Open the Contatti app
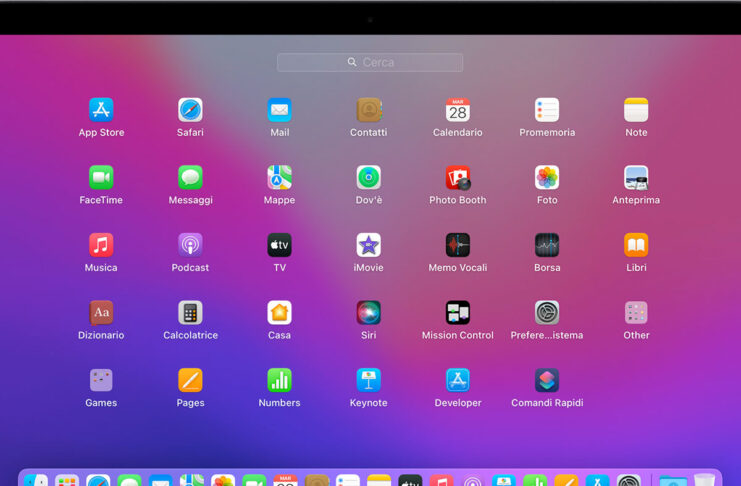Screen dimensions: 741x486 [x=369, y=110]
